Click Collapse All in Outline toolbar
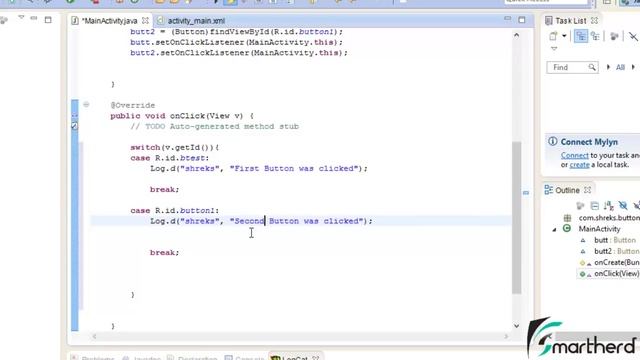Image resolution: width=640 pixels, height=360 pixels. pyautogui.click(x=595, y=206)
